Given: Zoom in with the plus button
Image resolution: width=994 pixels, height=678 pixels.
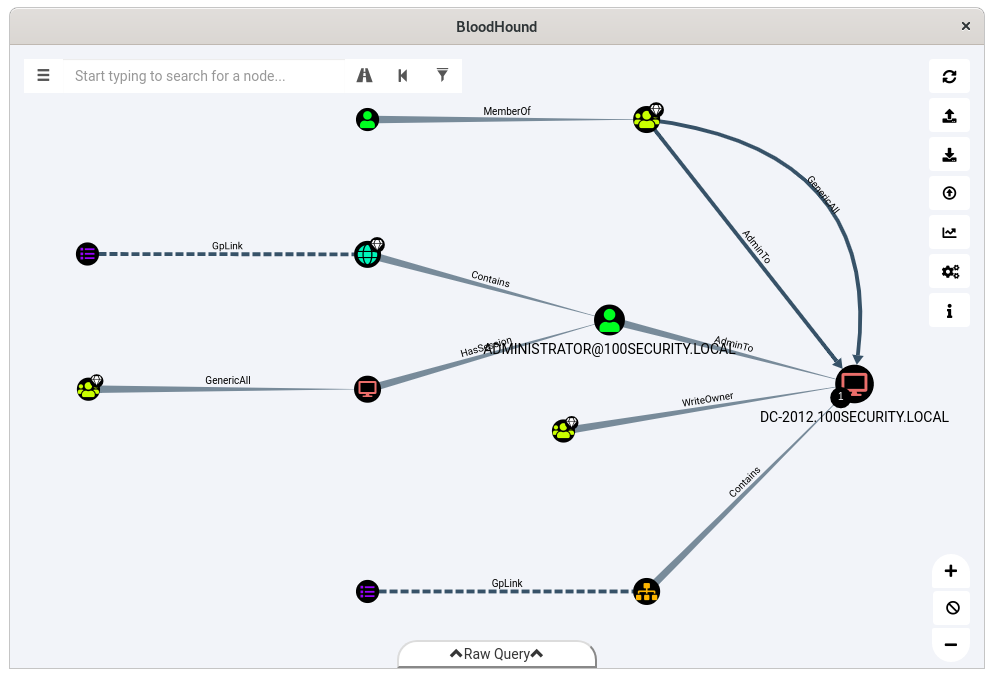Looking at the screenshot, I should [x=950, y=571].
